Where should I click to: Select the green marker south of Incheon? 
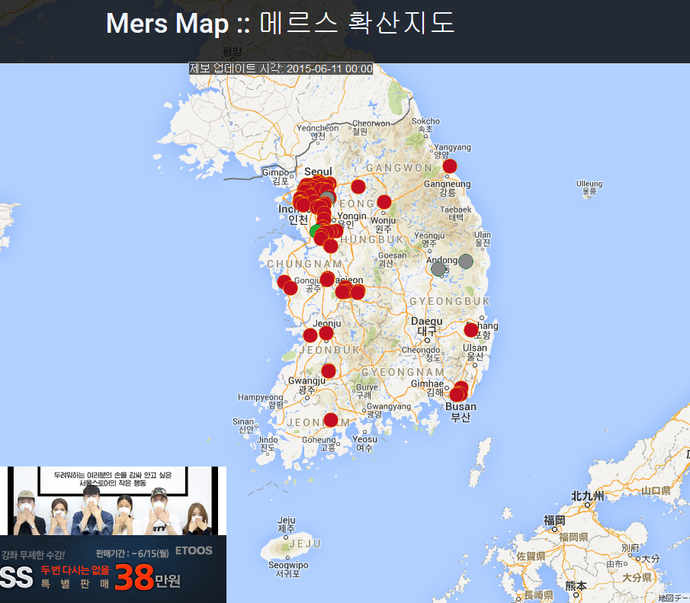[x=314, y=231]
